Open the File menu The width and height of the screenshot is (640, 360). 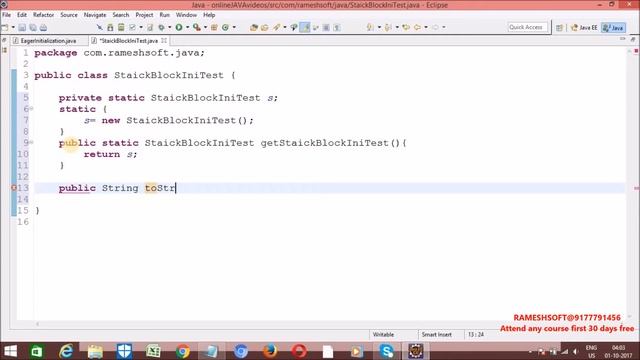pos(7,15)
